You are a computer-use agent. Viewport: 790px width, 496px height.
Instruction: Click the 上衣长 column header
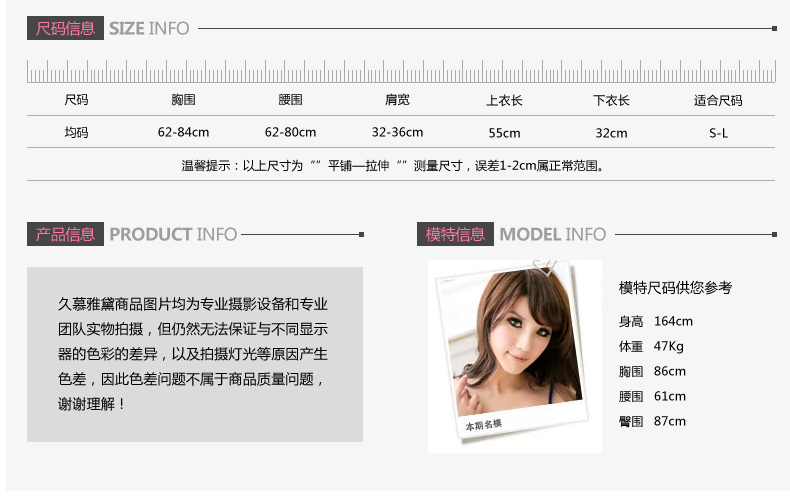504,100
